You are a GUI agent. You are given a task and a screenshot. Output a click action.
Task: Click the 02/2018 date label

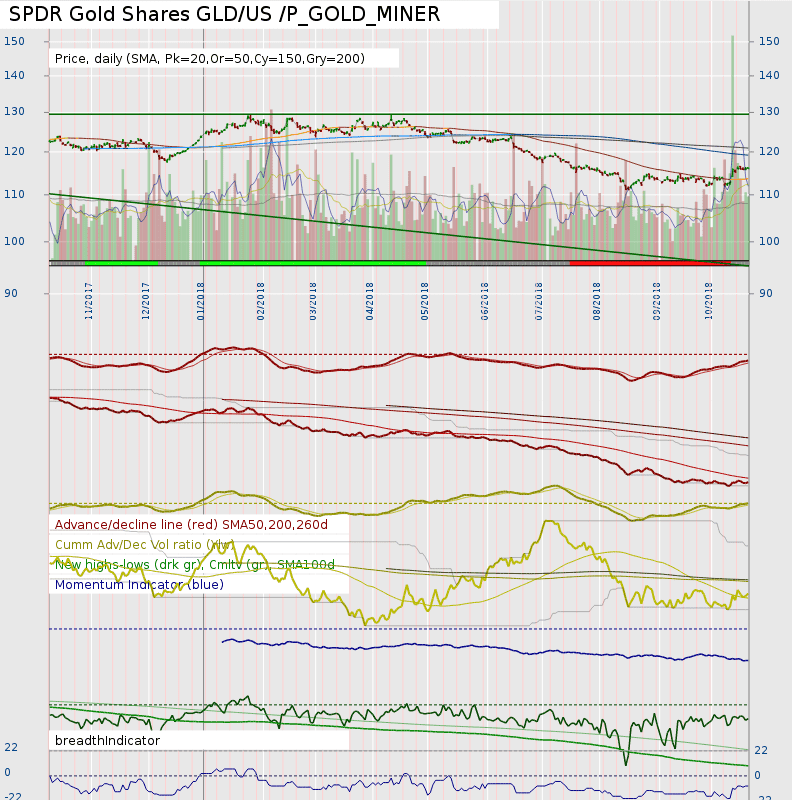click(261, 301)
